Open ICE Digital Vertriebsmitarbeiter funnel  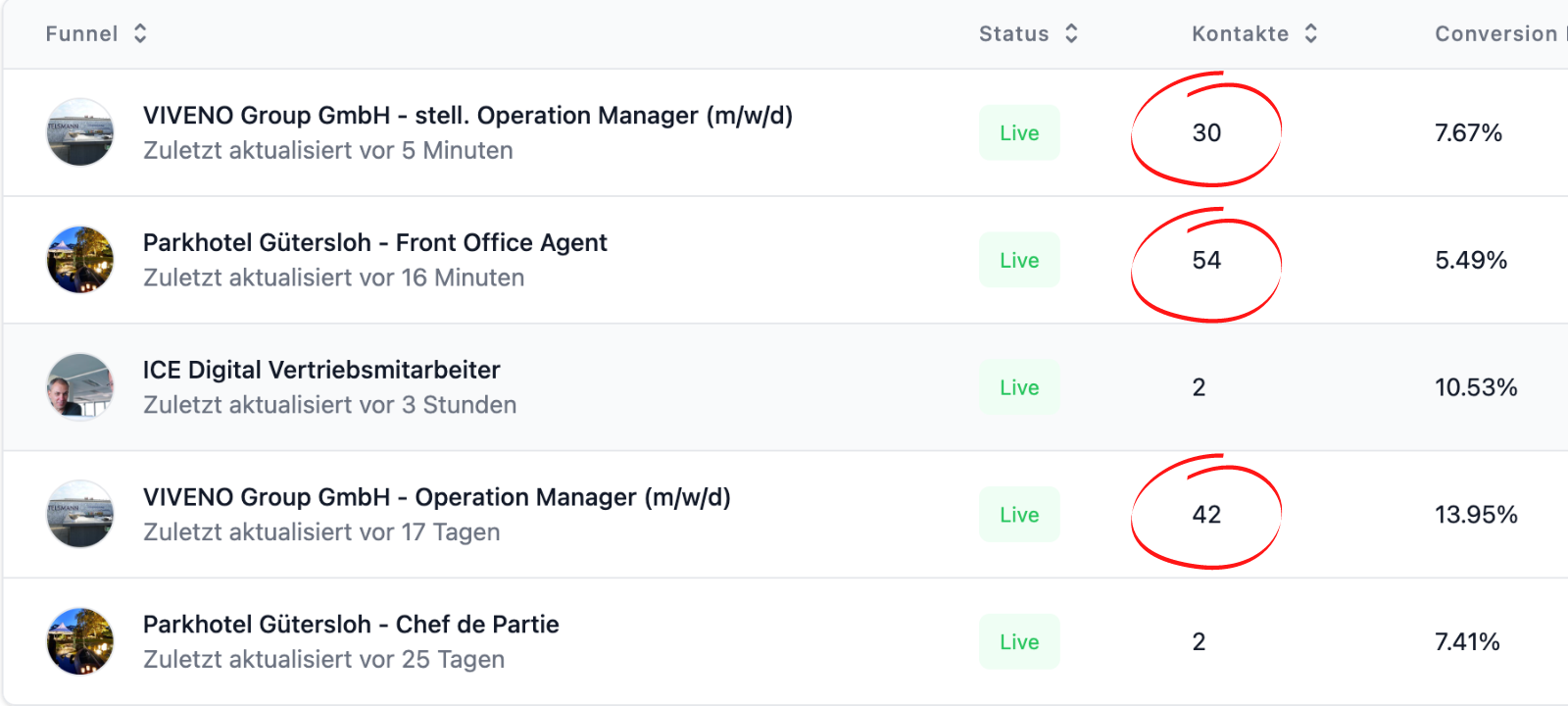coord(321,370)
